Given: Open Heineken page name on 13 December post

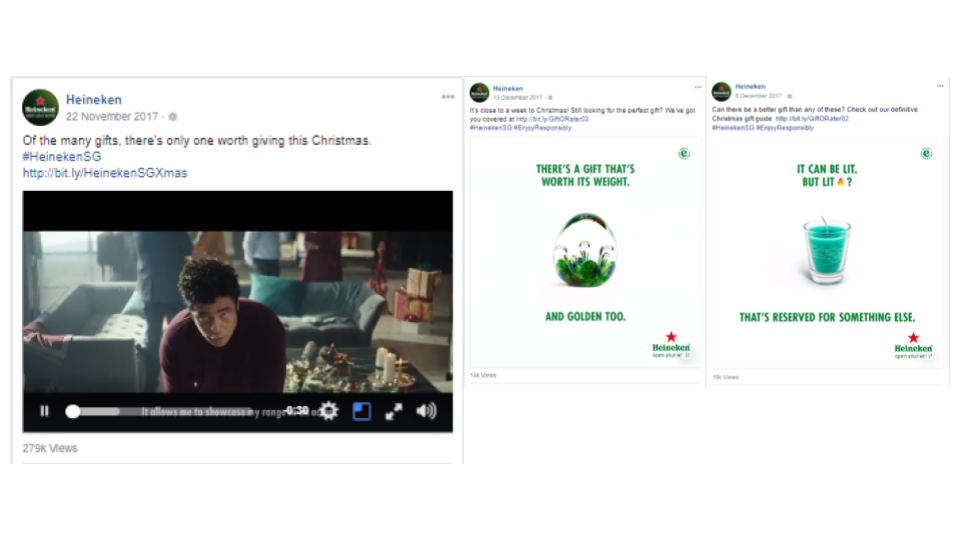Looking at the screenshot, I should [508, 88].
